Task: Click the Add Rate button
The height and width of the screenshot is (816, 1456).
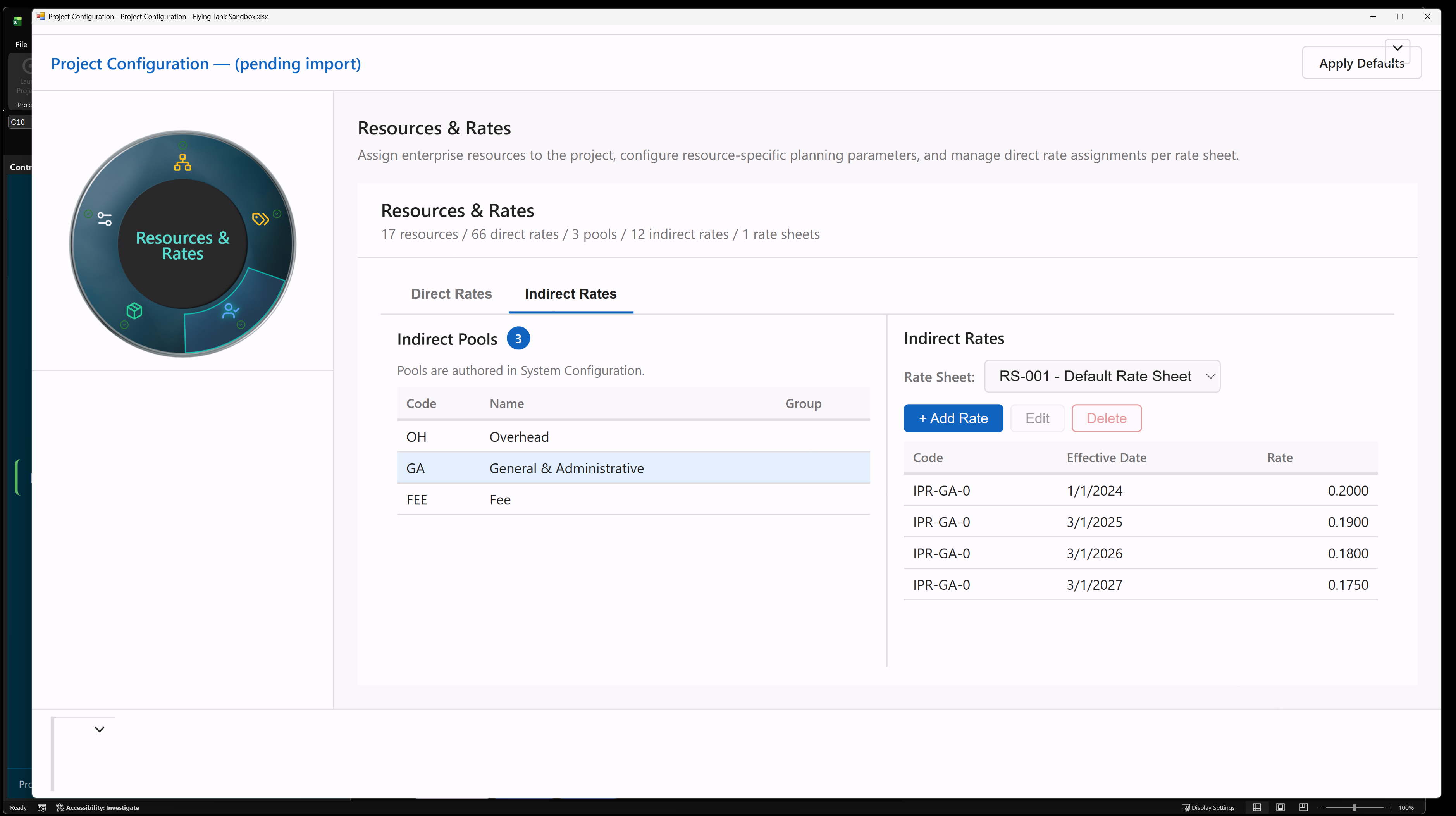Action: point(953,418)
